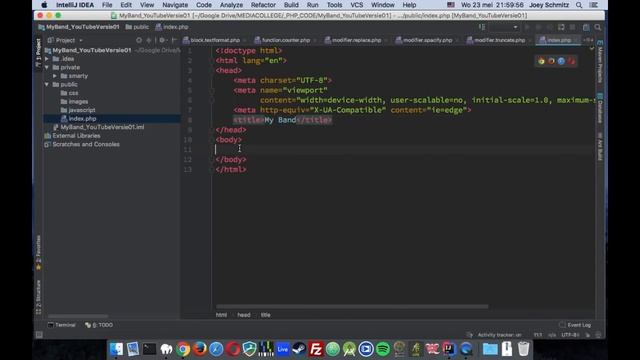Click html in editor breadcrumb bar
640x360 pixels.
coord(221,315)
